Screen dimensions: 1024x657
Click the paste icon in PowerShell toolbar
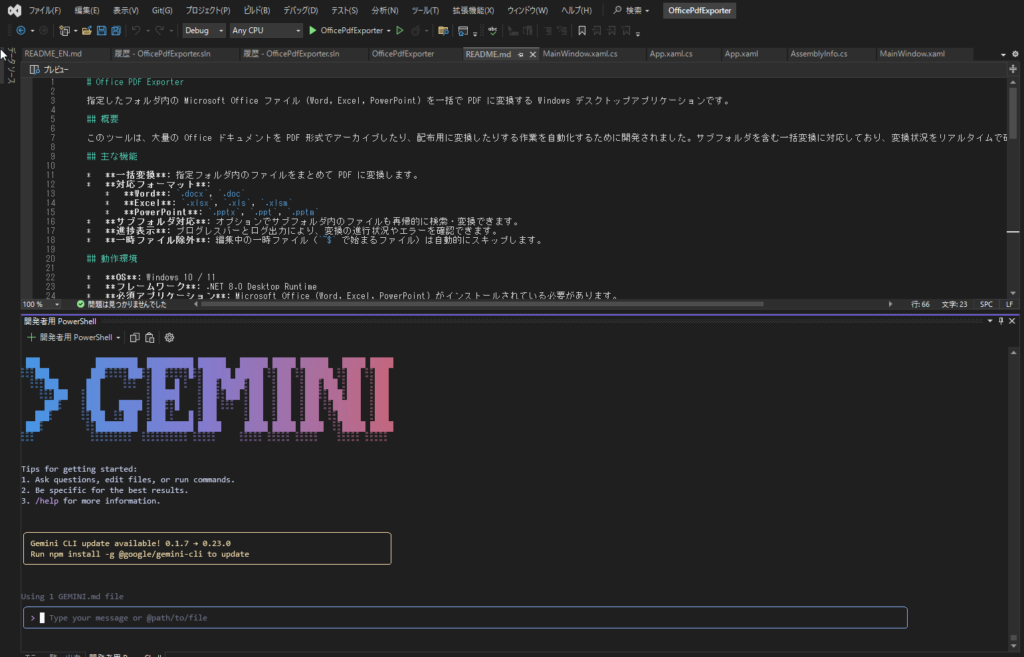(149, 338)
